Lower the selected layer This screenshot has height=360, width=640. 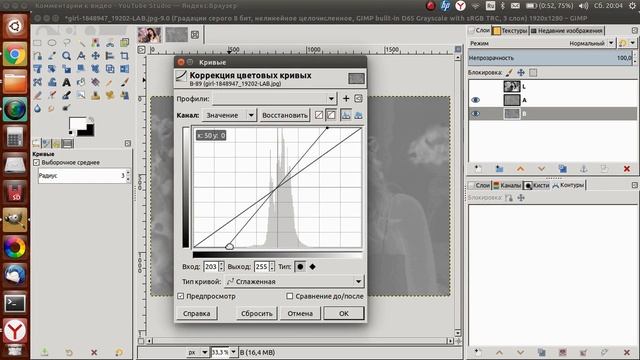coord(542,169)
